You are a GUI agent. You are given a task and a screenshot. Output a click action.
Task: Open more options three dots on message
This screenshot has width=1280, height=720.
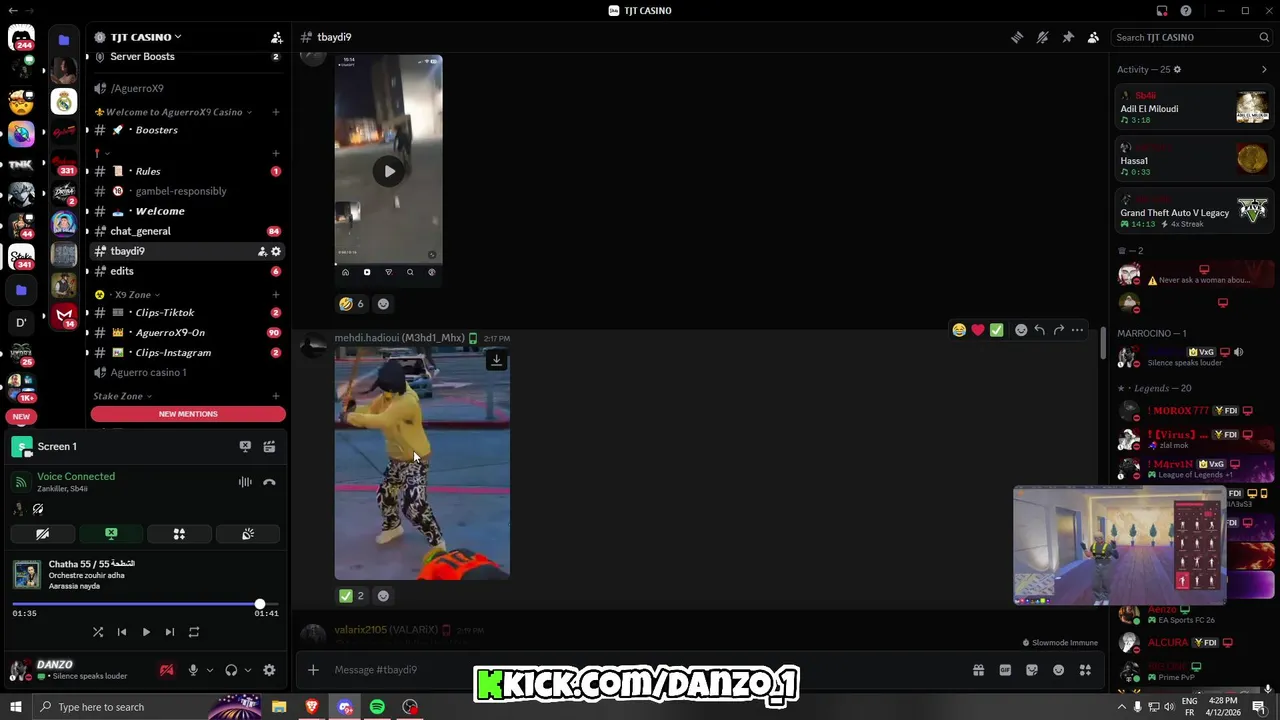[1077, 330]
